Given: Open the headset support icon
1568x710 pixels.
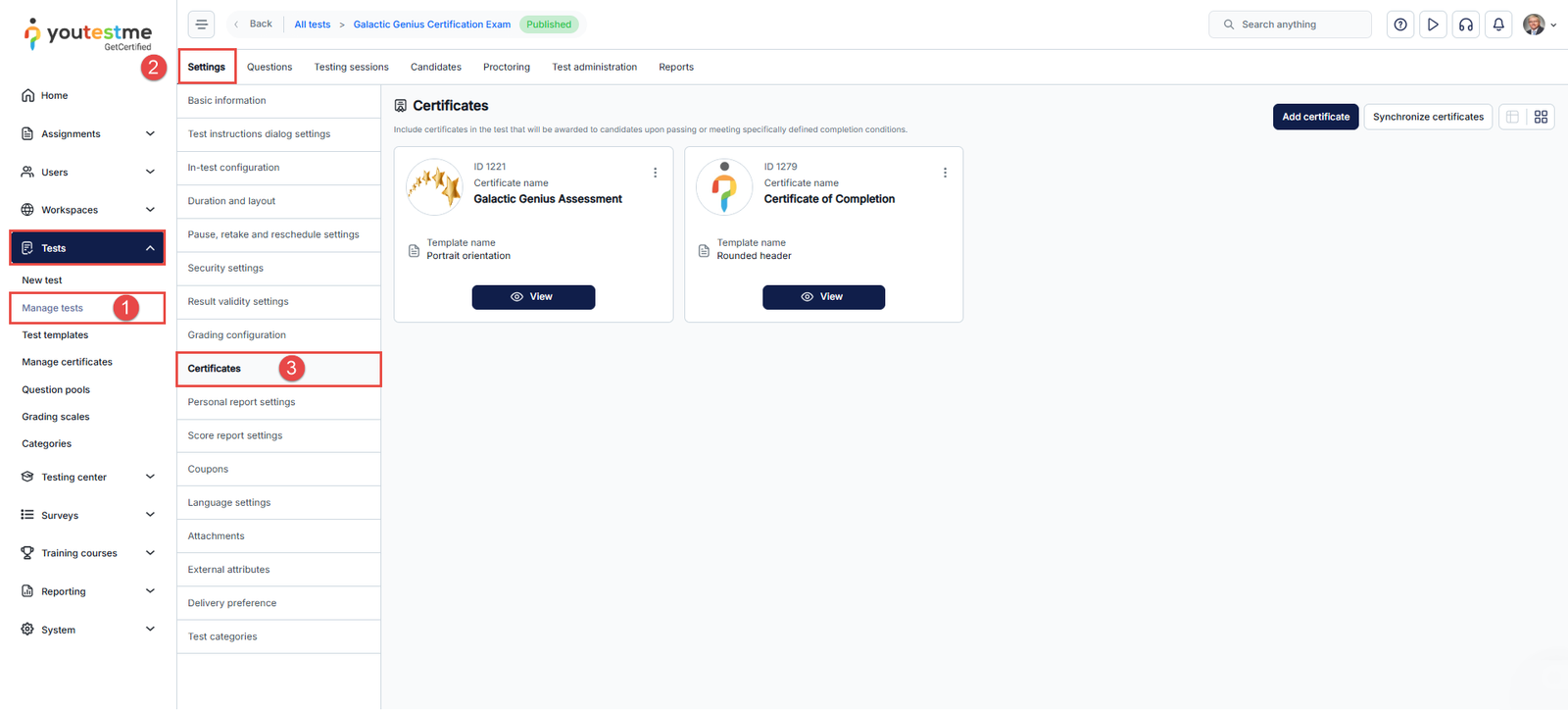Looking at the screenshot, I should [1466, 25].
